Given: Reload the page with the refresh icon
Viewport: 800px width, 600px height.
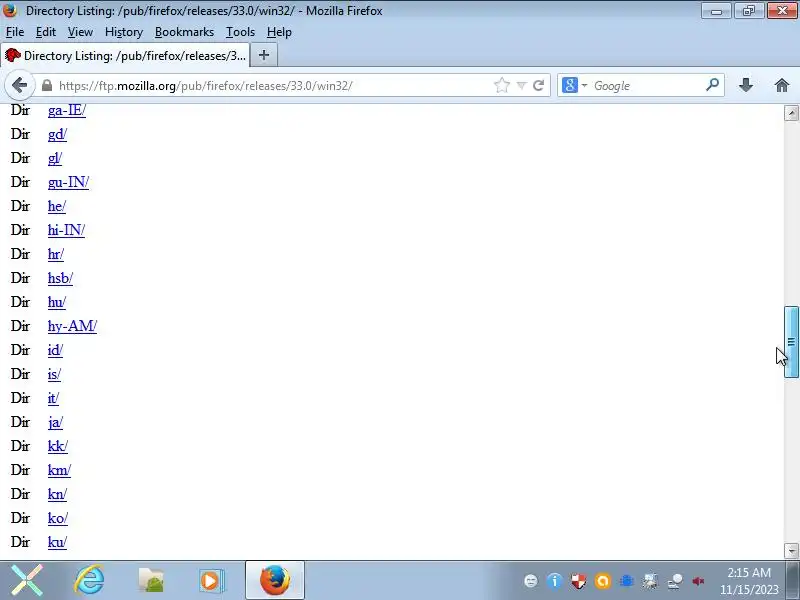Looking at the screenshot, I should (538, 85).
